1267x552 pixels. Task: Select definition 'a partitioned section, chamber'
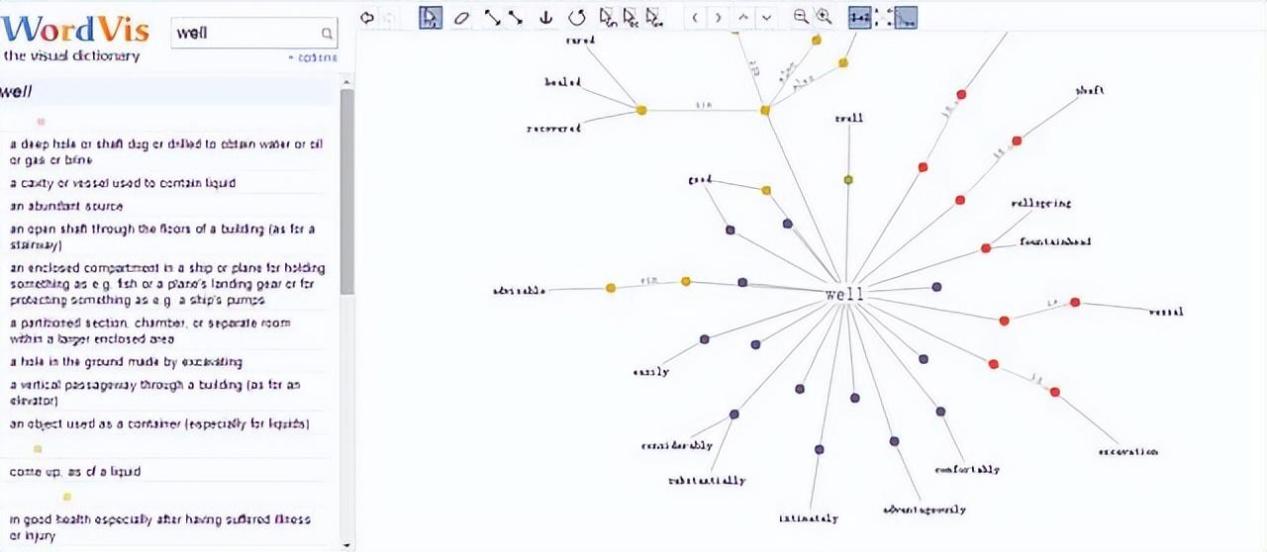click(151, 332)
